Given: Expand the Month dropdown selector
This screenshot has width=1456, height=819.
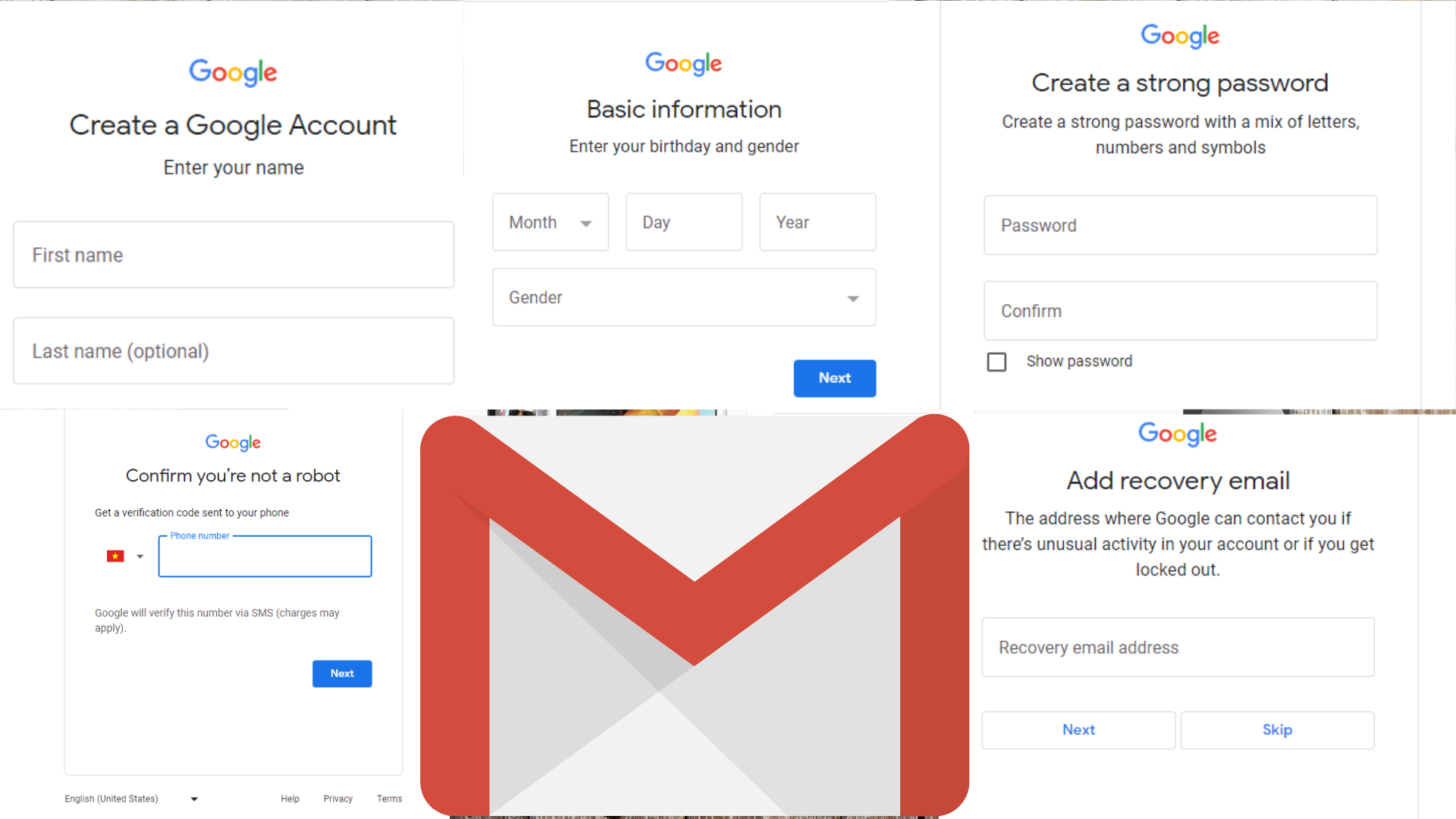Looking at the screenshot, I should click(550, 222).
